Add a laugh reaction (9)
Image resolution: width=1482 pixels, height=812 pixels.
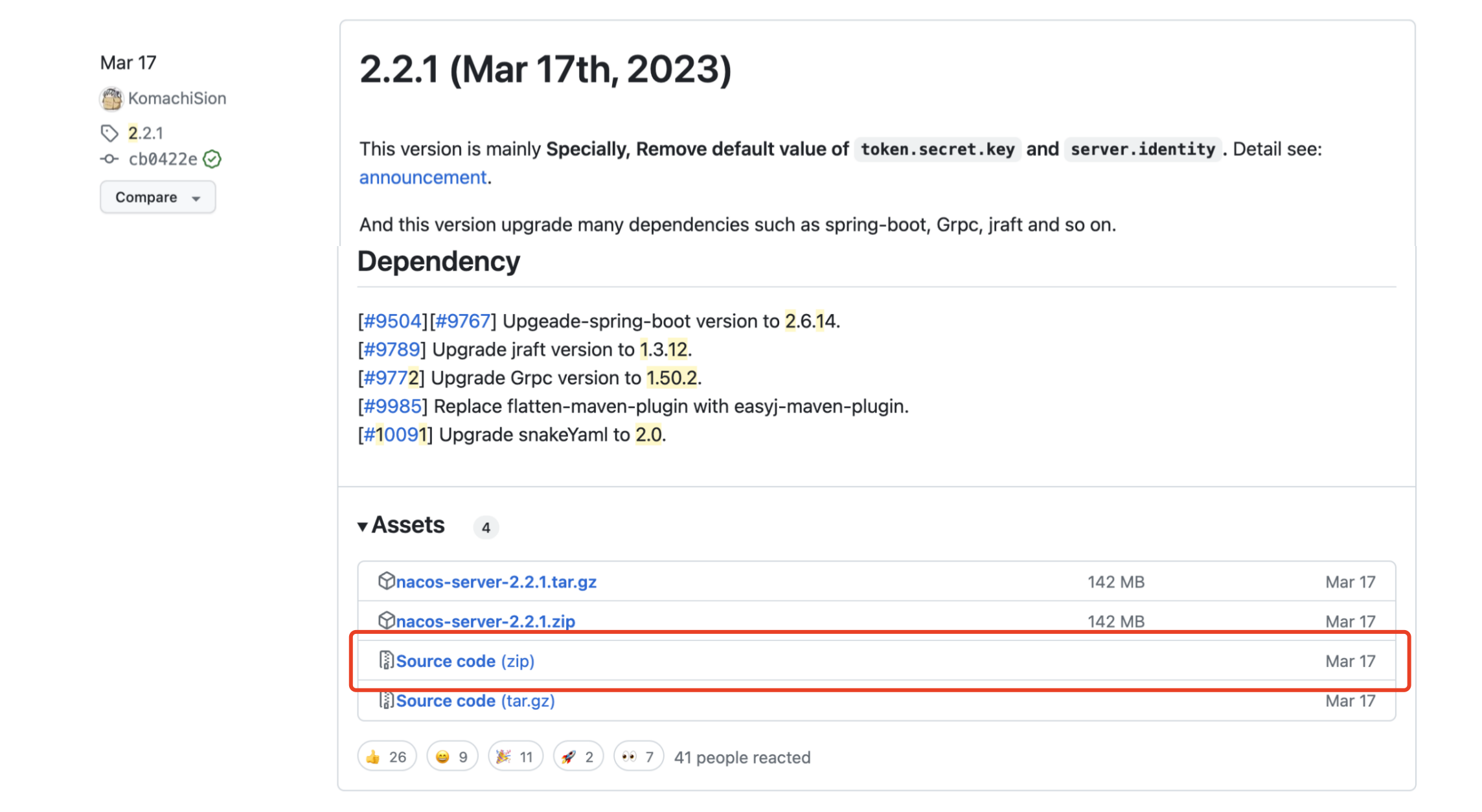tap(452, 756)
